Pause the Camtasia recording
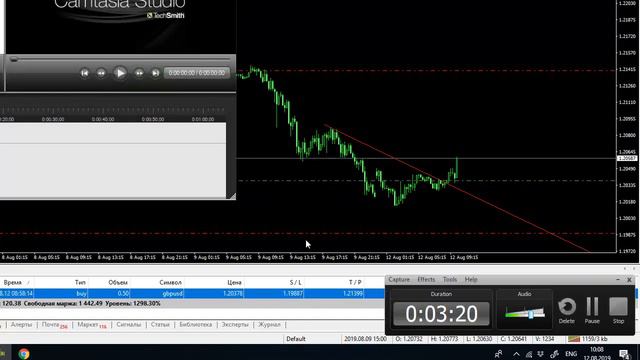 coord(592,310)
